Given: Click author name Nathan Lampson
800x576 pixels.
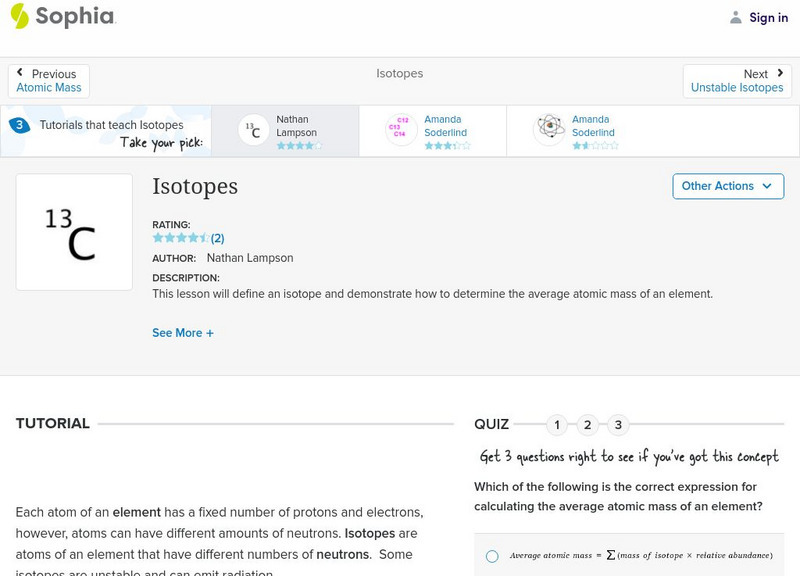Looking at the screenshot, I should pos(250,258).
